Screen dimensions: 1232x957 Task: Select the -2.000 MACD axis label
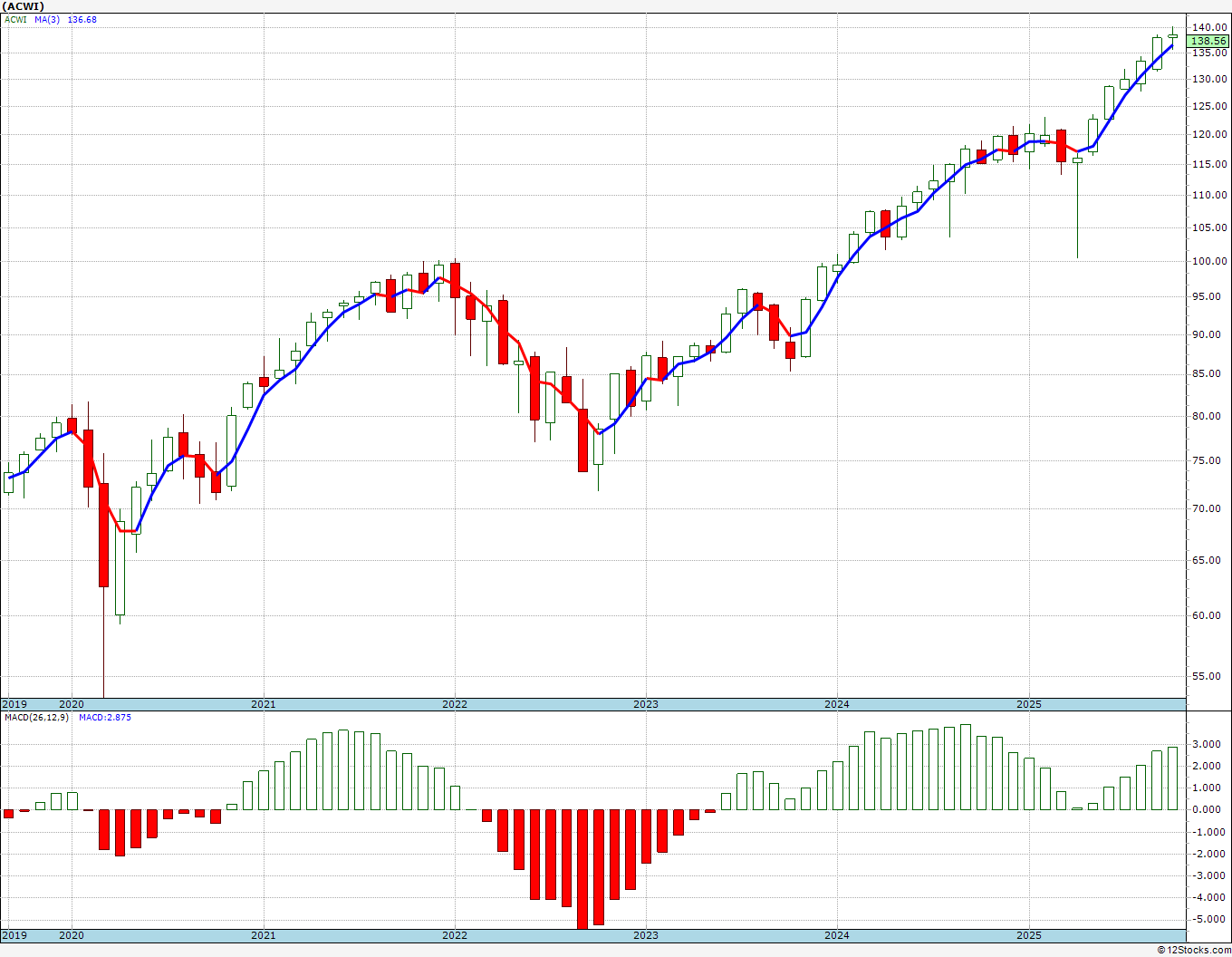(1210, 854)
